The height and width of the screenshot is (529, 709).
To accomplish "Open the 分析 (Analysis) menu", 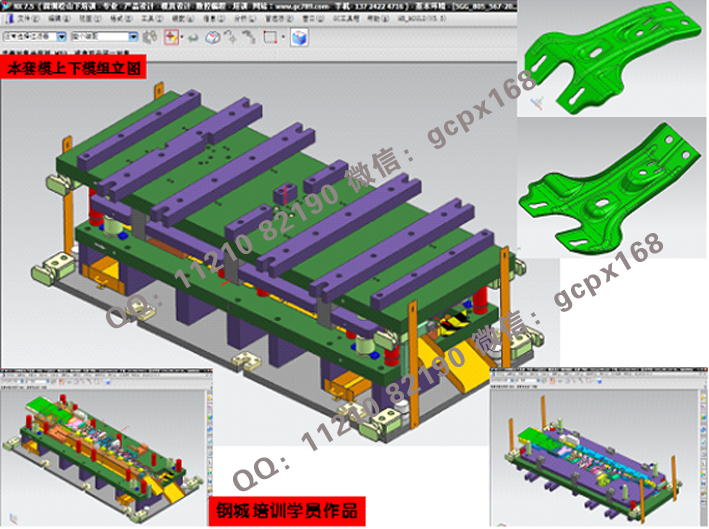I will tap(241, 19).
